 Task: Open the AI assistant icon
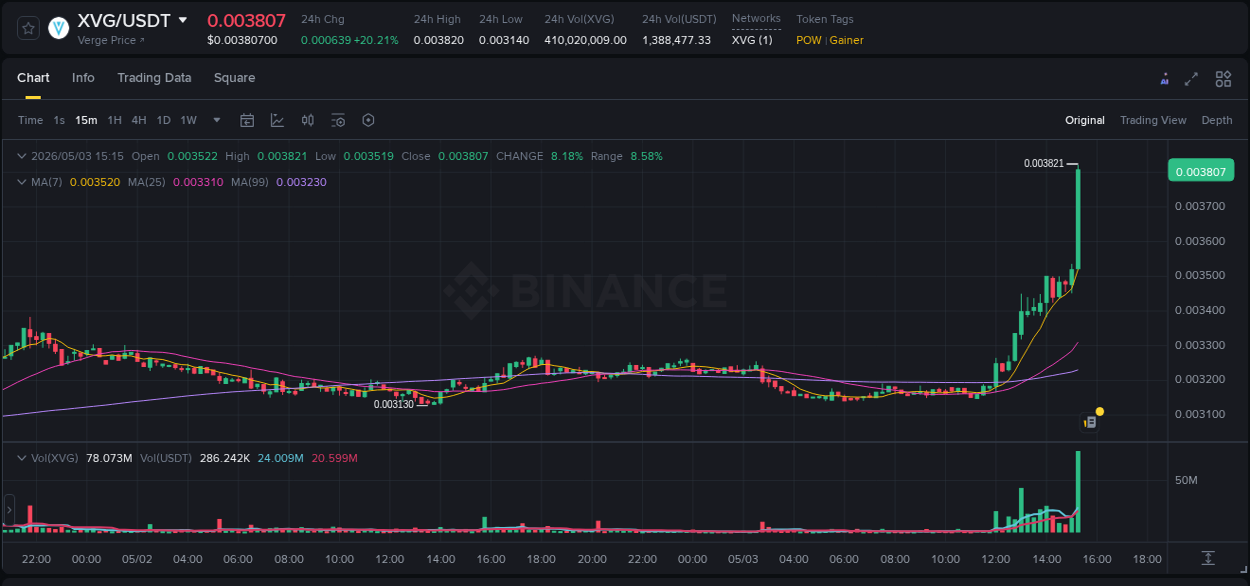[x=1164, y=79]
